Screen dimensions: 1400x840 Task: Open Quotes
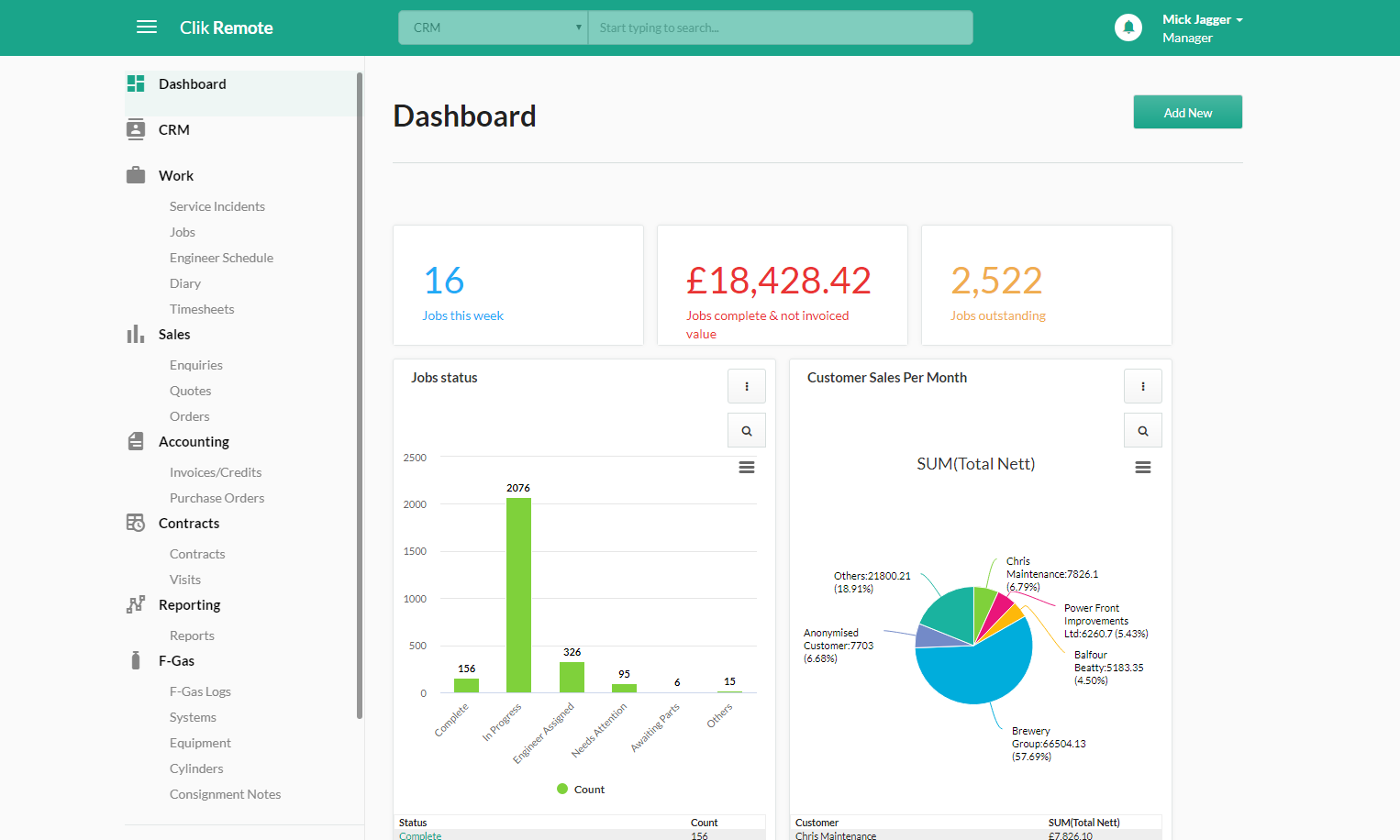pyautogui.click(x=190, y=391)
